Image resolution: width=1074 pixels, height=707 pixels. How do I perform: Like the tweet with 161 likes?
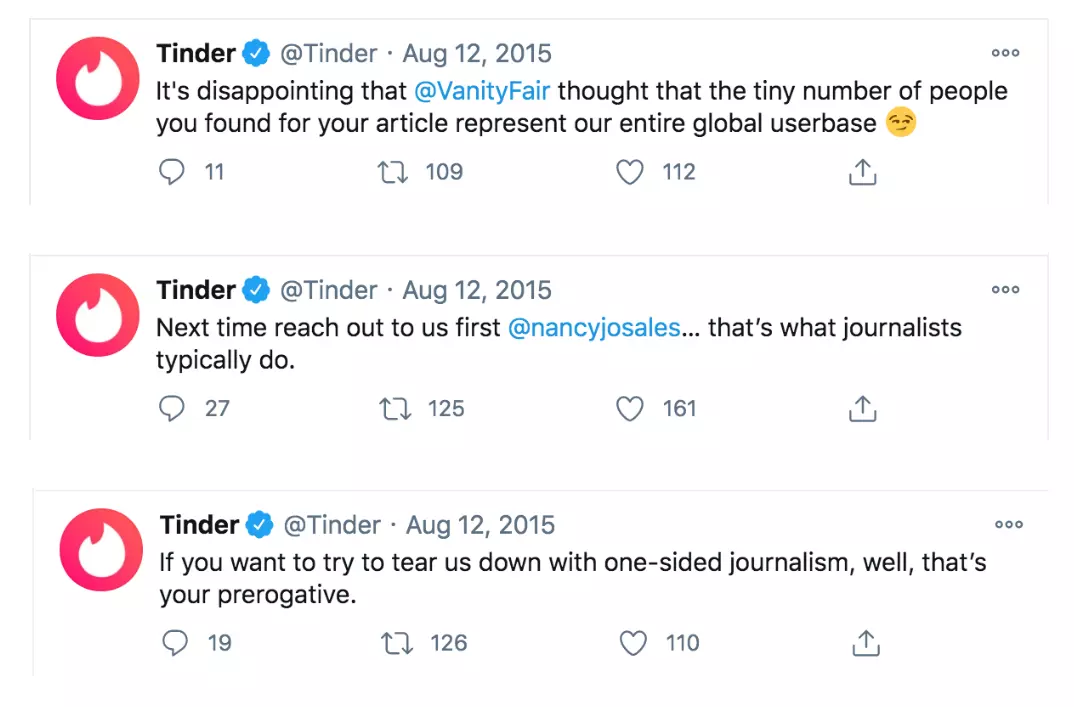(629, 409)
